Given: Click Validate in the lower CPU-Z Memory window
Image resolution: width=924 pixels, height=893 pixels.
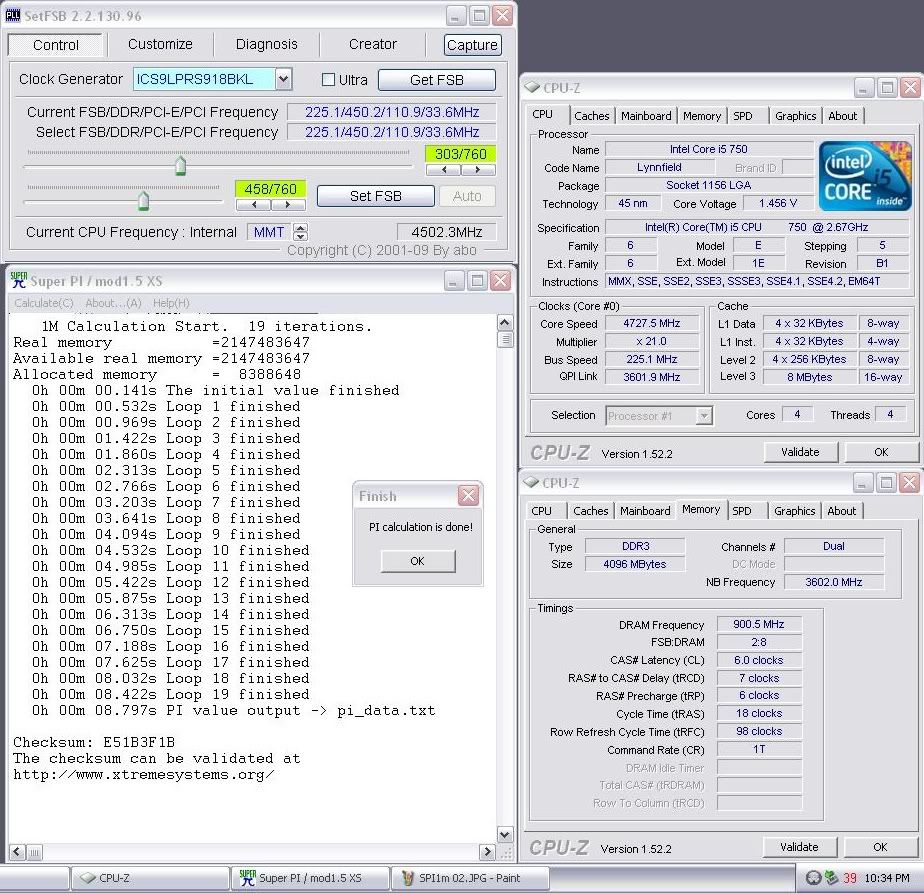Looking at the screenshot, I should (x=799, y=847).
